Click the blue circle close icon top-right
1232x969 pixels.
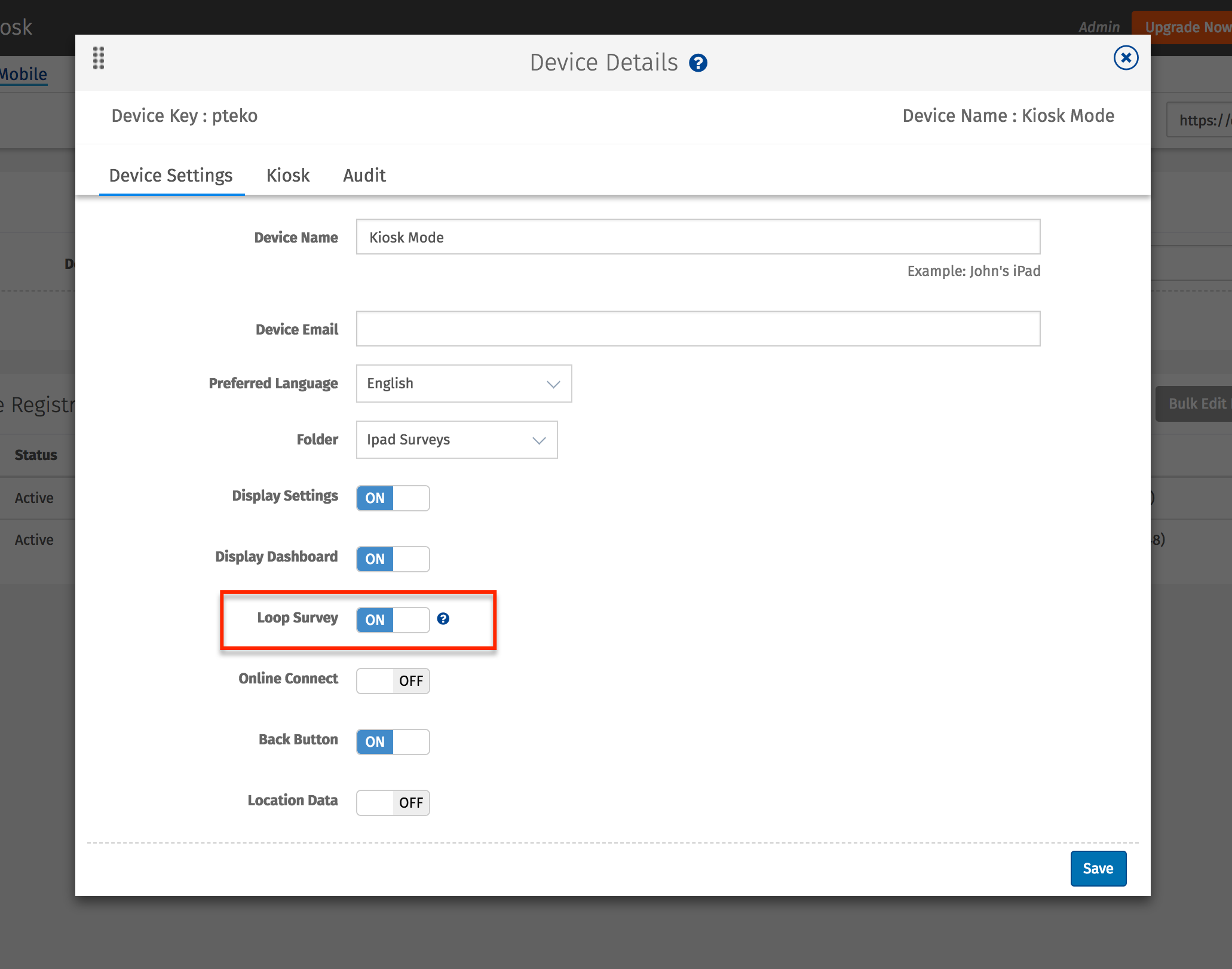[x=1124, y=57]
